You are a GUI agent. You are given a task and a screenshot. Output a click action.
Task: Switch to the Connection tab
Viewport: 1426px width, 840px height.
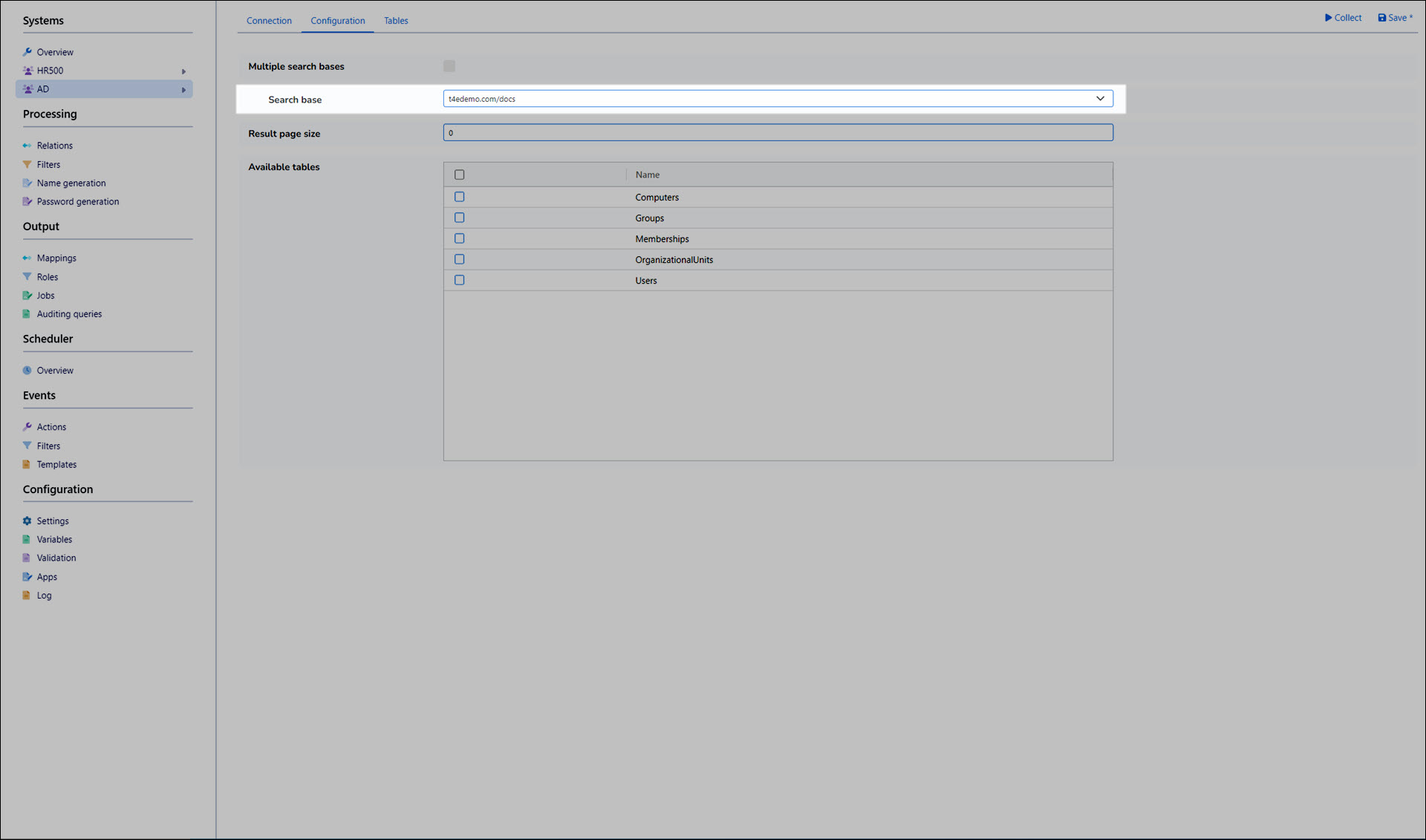[269, 21]
